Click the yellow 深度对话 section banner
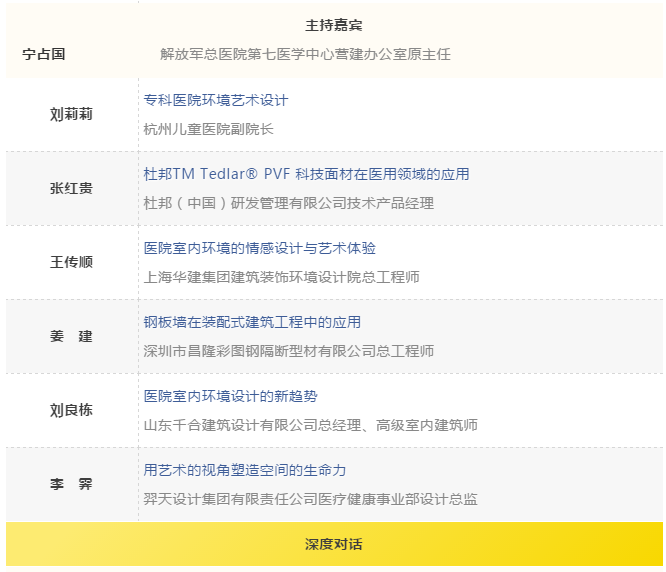 (x=334, y=544)
